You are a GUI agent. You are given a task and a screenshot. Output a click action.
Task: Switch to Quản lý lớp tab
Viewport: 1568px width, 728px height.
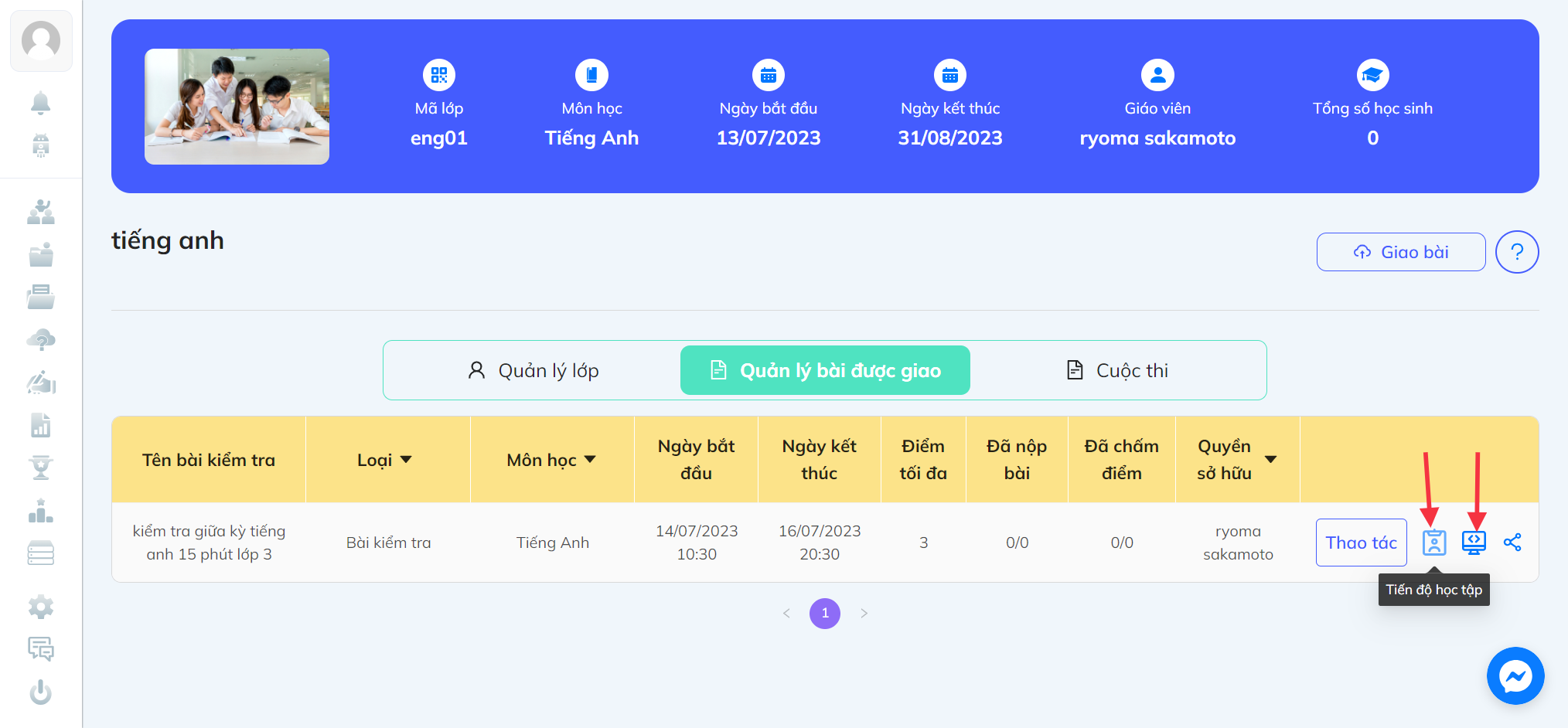coord(533,370)
